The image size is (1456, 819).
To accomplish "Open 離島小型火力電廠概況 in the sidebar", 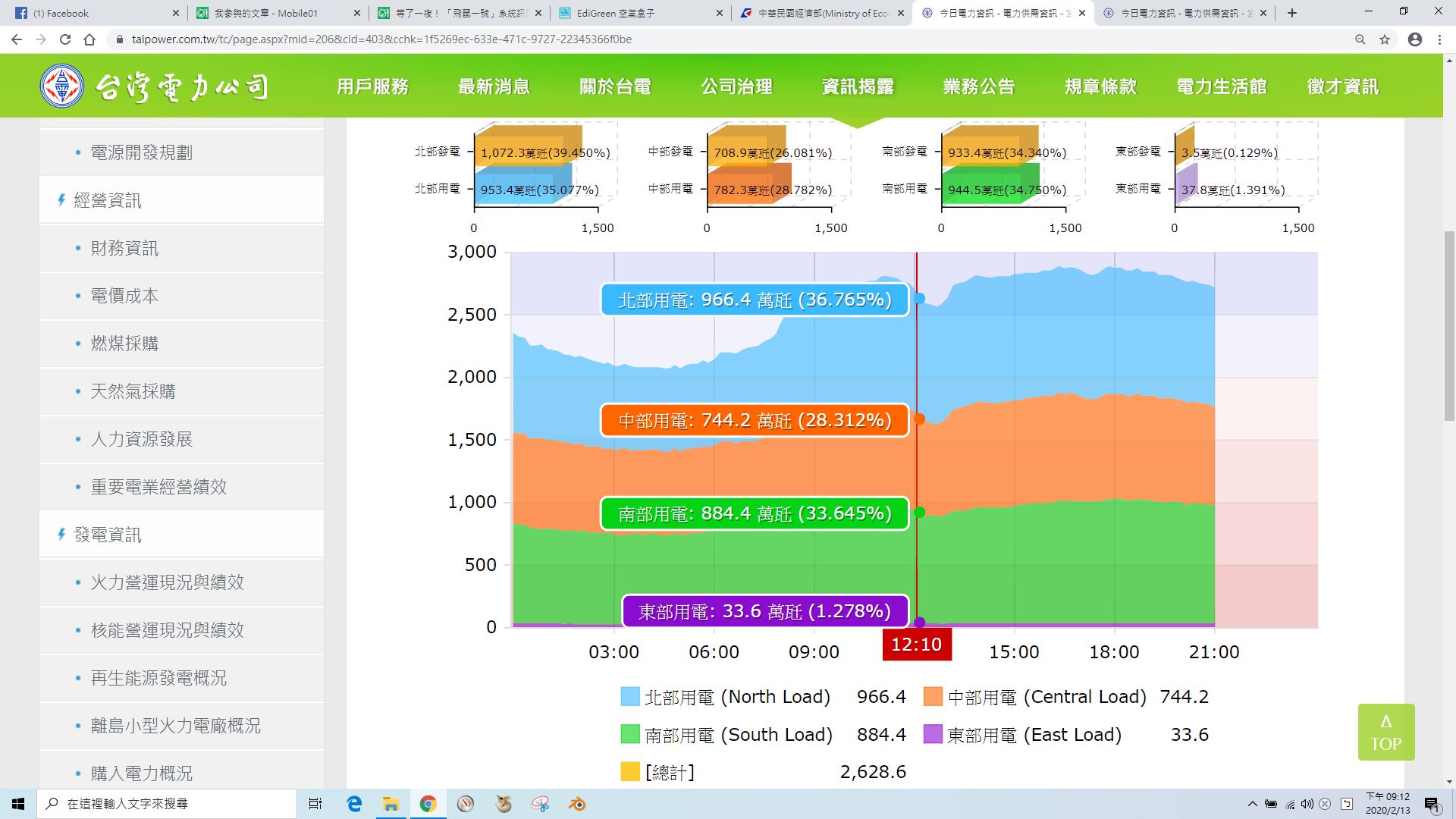I will coord(181,726).
